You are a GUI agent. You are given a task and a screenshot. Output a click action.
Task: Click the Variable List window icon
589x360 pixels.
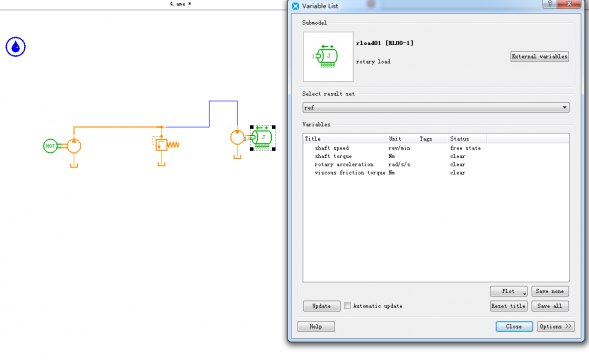tap(296, 6)
